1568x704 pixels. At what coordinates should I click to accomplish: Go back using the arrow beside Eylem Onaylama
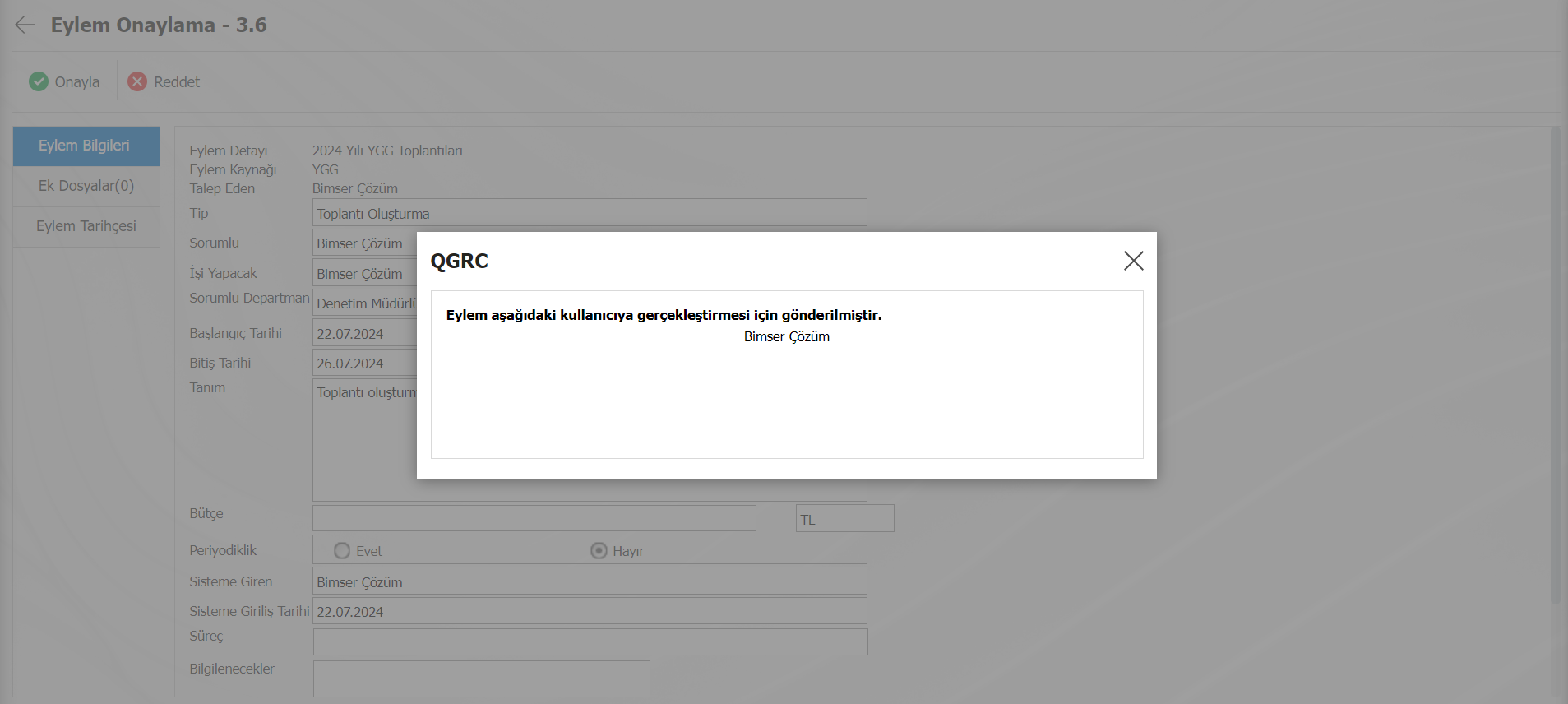pos(25,25)
